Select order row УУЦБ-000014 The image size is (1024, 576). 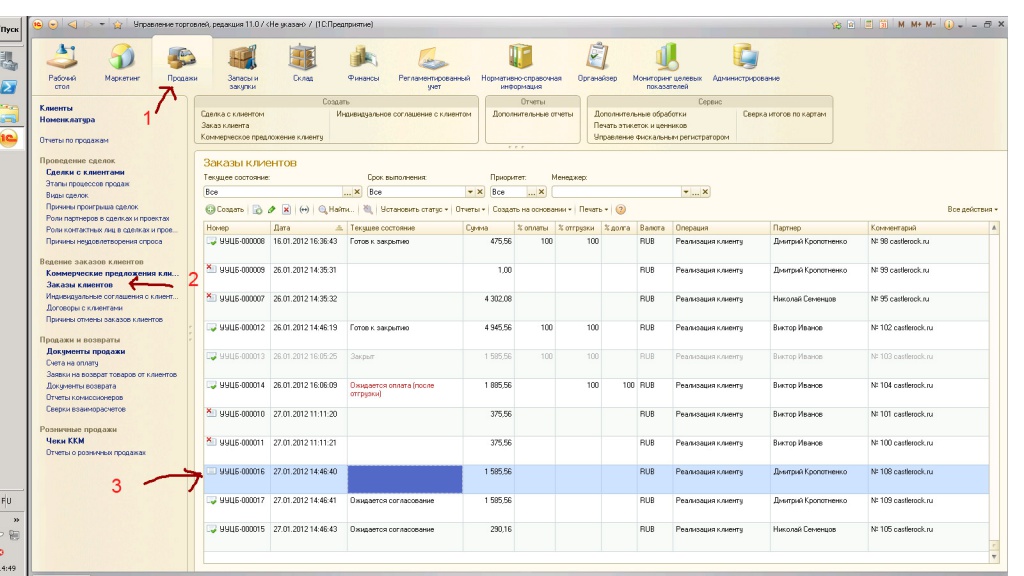596,392
